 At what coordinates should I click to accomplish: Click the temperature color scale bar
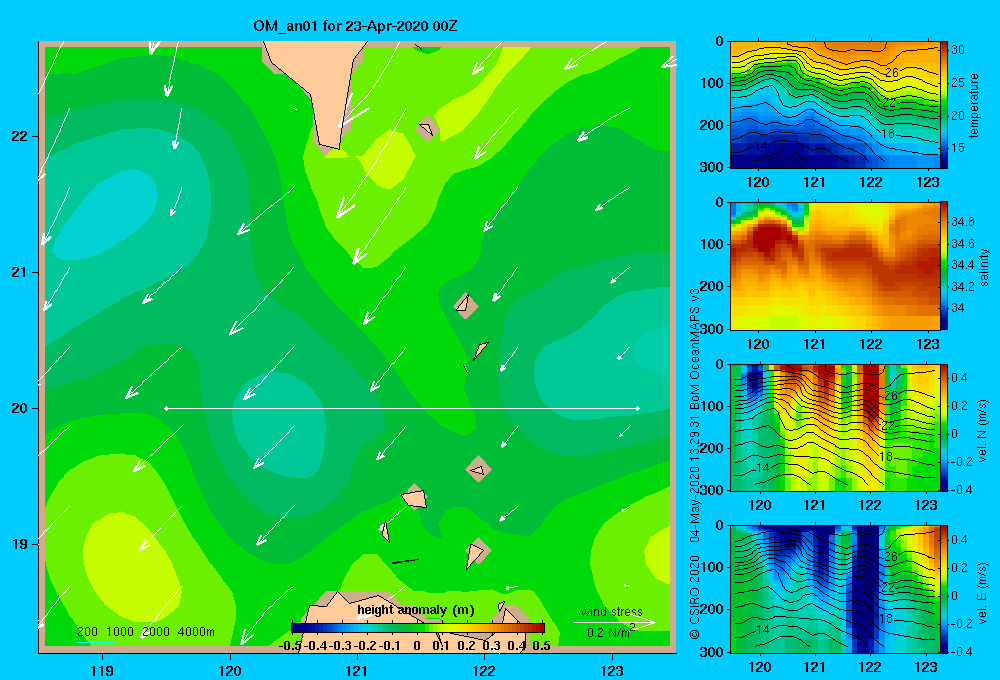coord(944,105)
